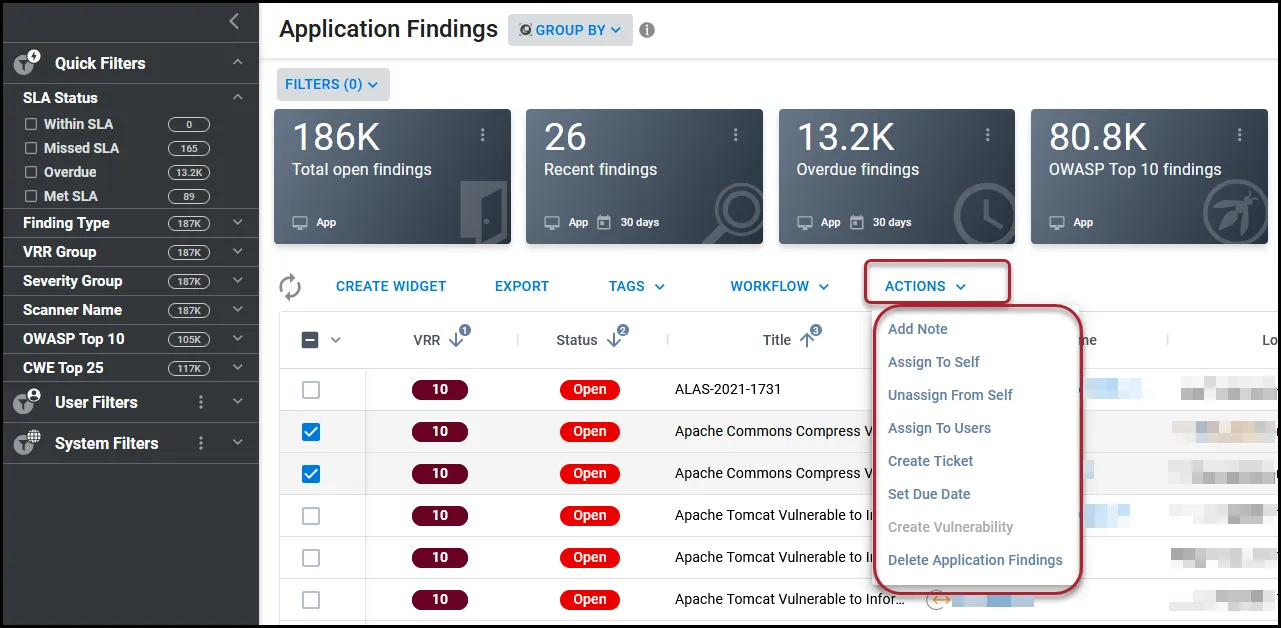Open the OWASP Top 10 findings card menu
The image size is (1281, 628).
coord(1240,135)
